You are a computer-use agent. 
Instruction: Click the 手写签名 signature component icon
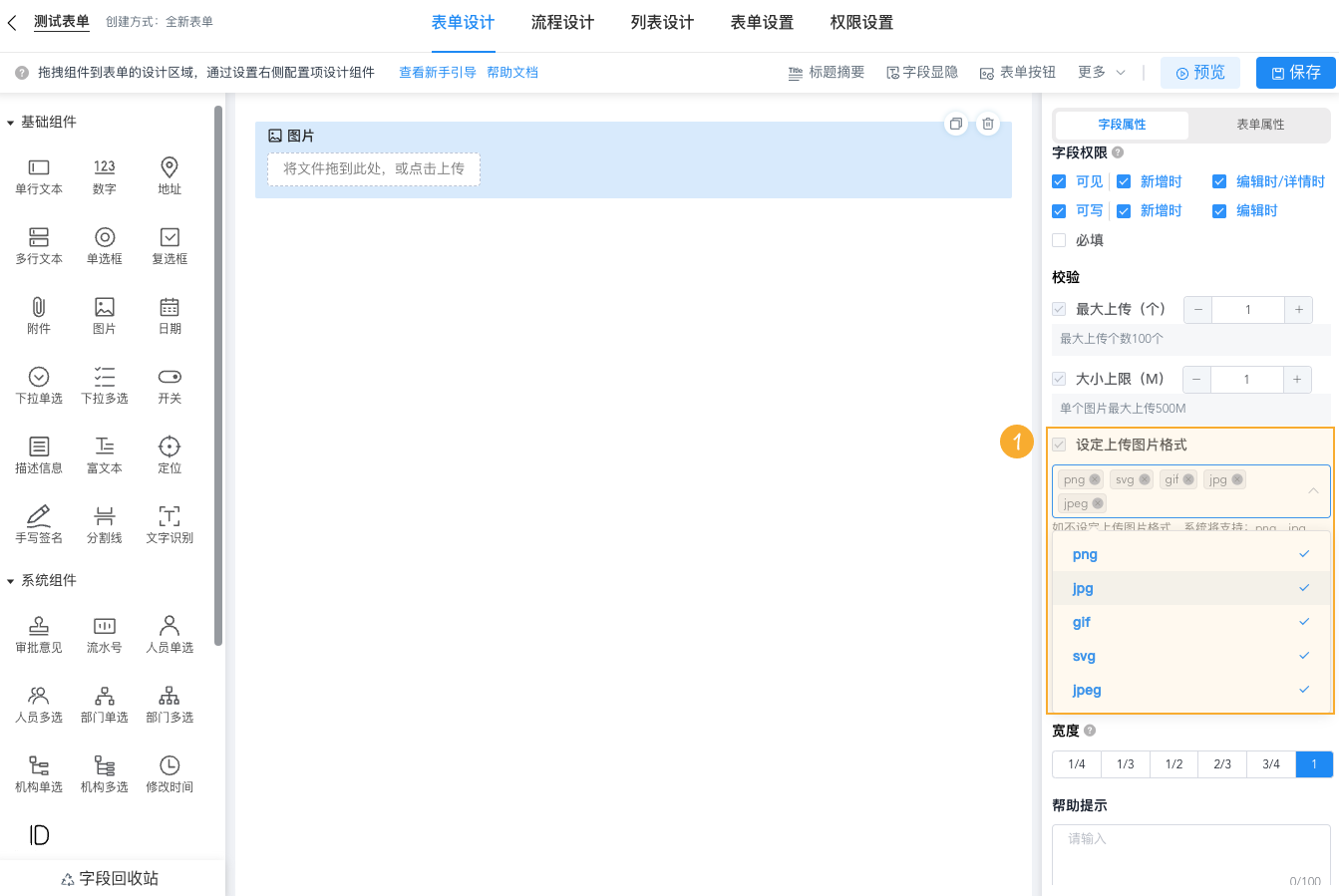pos(38,523)
